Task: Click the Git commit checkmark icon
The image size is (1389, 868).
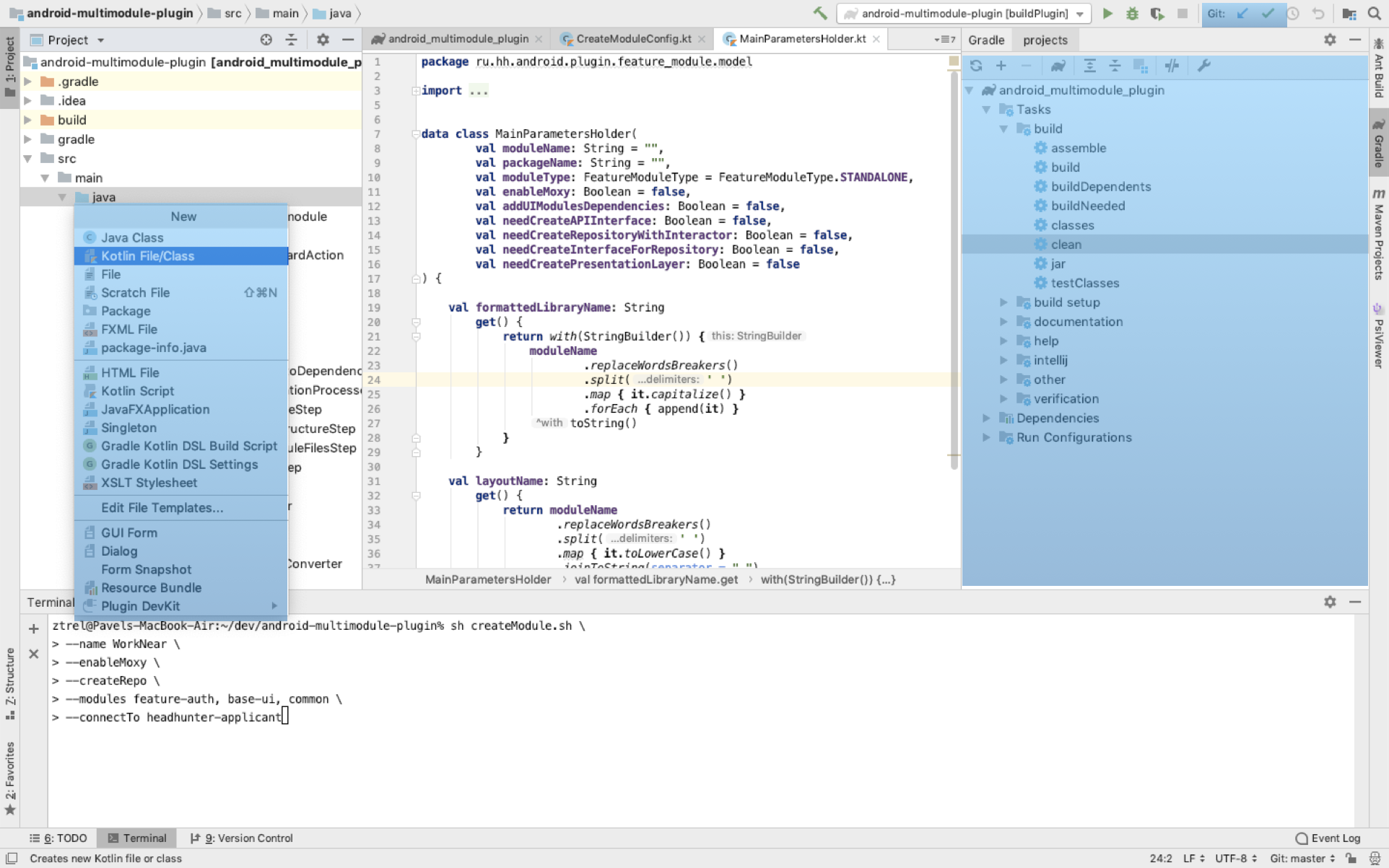Action: [x=1267, y=14]
